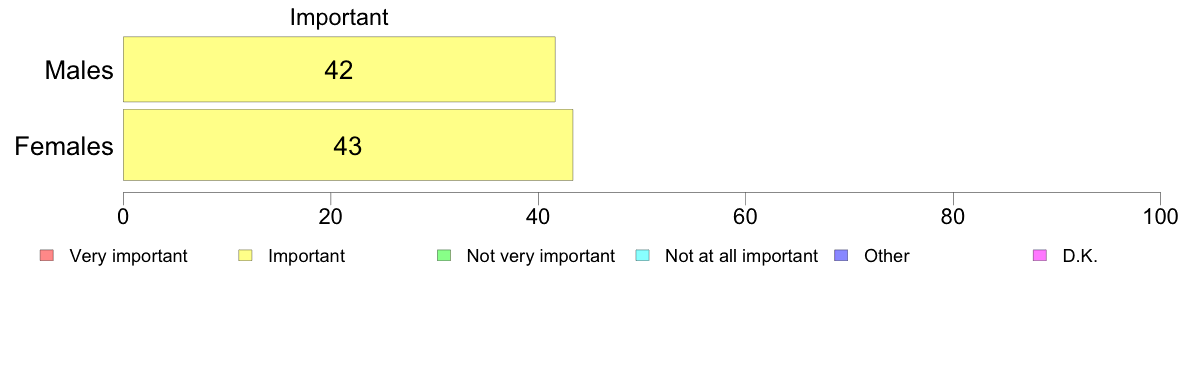The image size is (1188, 368).
Task: Click the Males row label
Action: coord(80,70)
